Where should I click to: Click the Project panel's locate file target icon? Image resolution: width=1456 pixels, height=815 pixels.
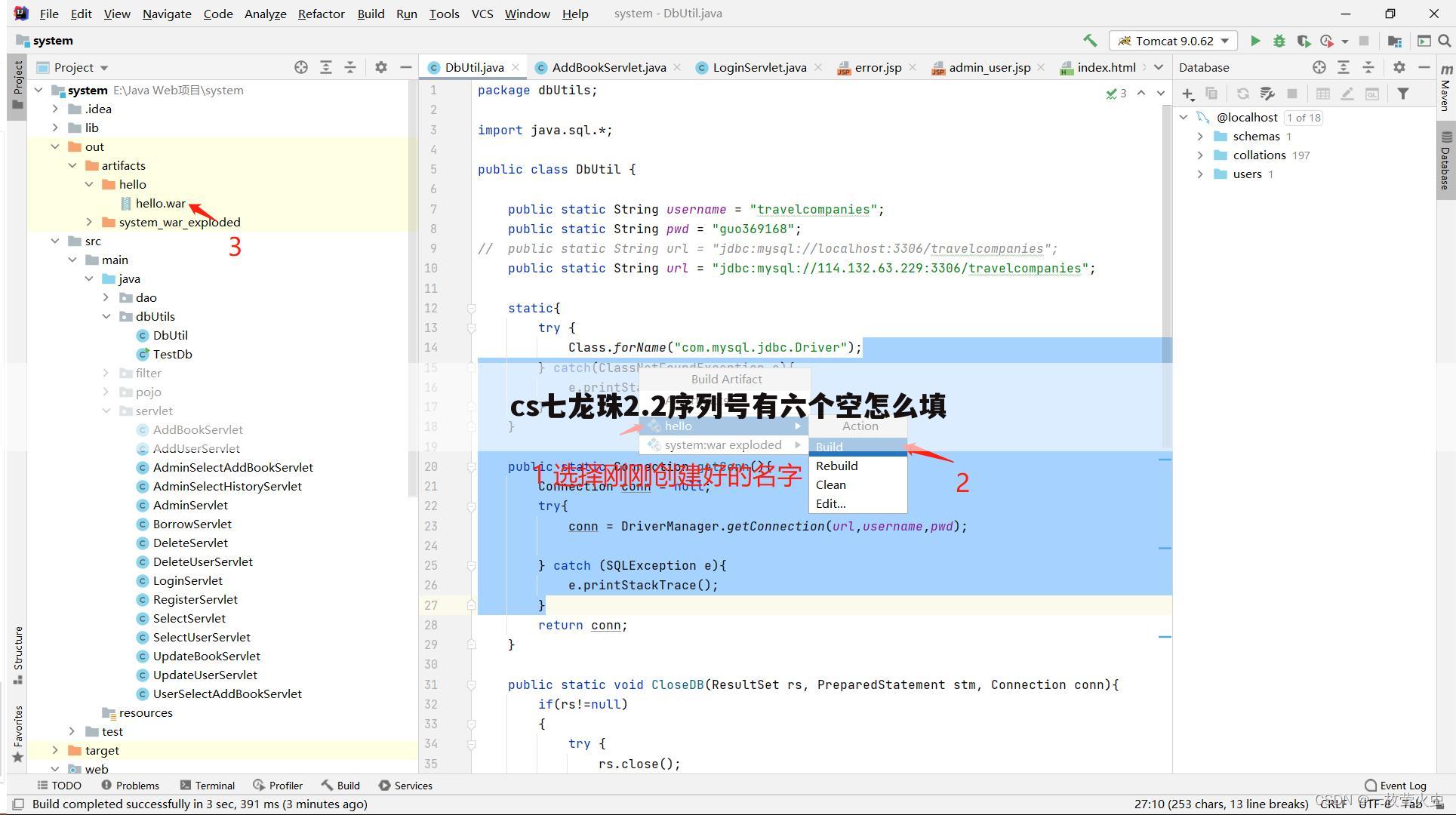click(301, 67)
